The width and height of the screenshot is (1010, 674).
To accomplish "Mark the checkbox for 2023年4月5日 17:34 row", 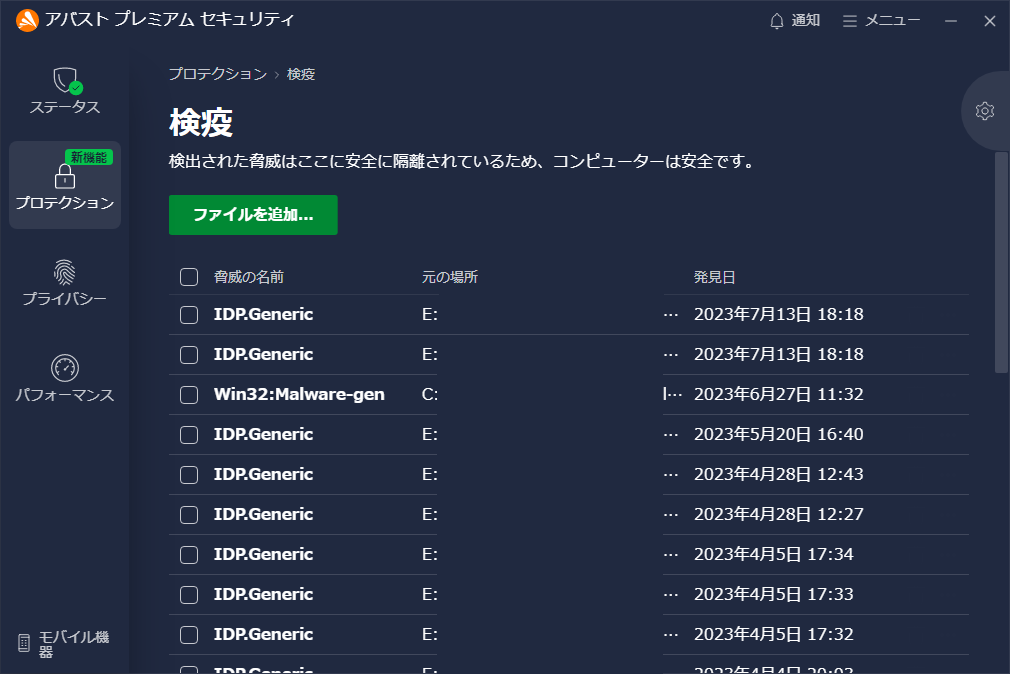I will pos(189,554).
